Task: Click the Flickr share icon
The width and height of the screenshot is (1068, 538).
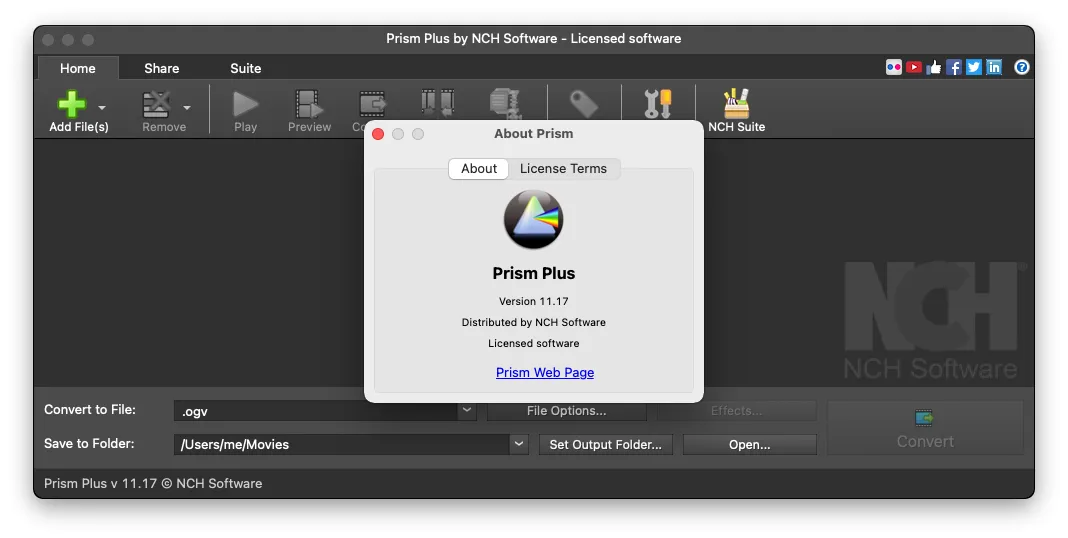Action: [x=894, y=67]
